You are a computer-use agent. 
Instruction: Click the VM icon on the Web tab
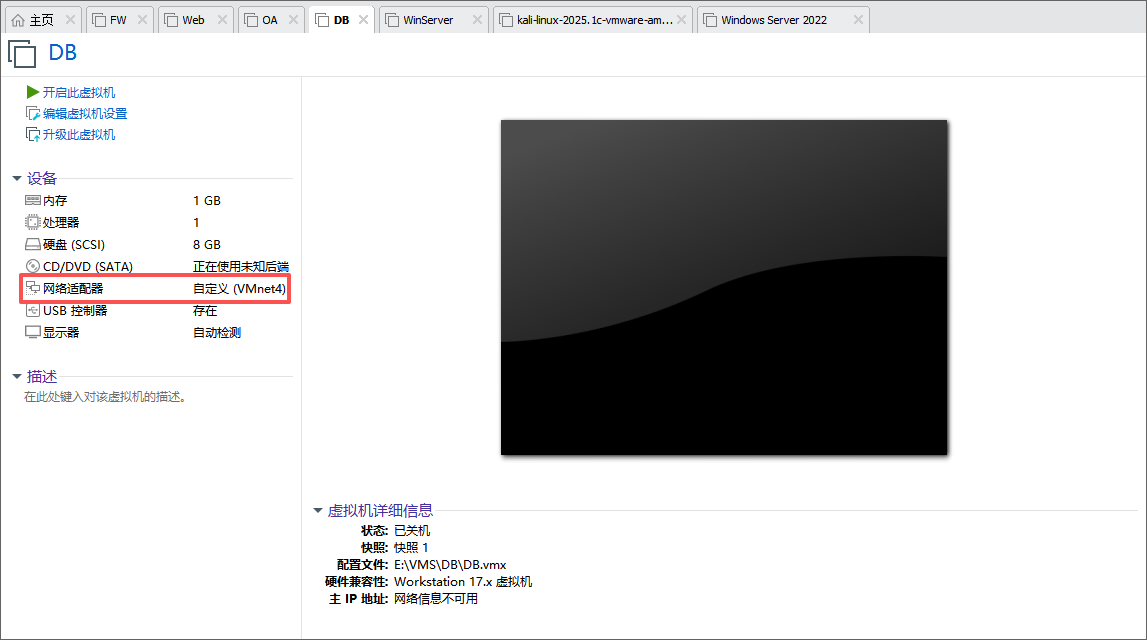pos(171,20)
